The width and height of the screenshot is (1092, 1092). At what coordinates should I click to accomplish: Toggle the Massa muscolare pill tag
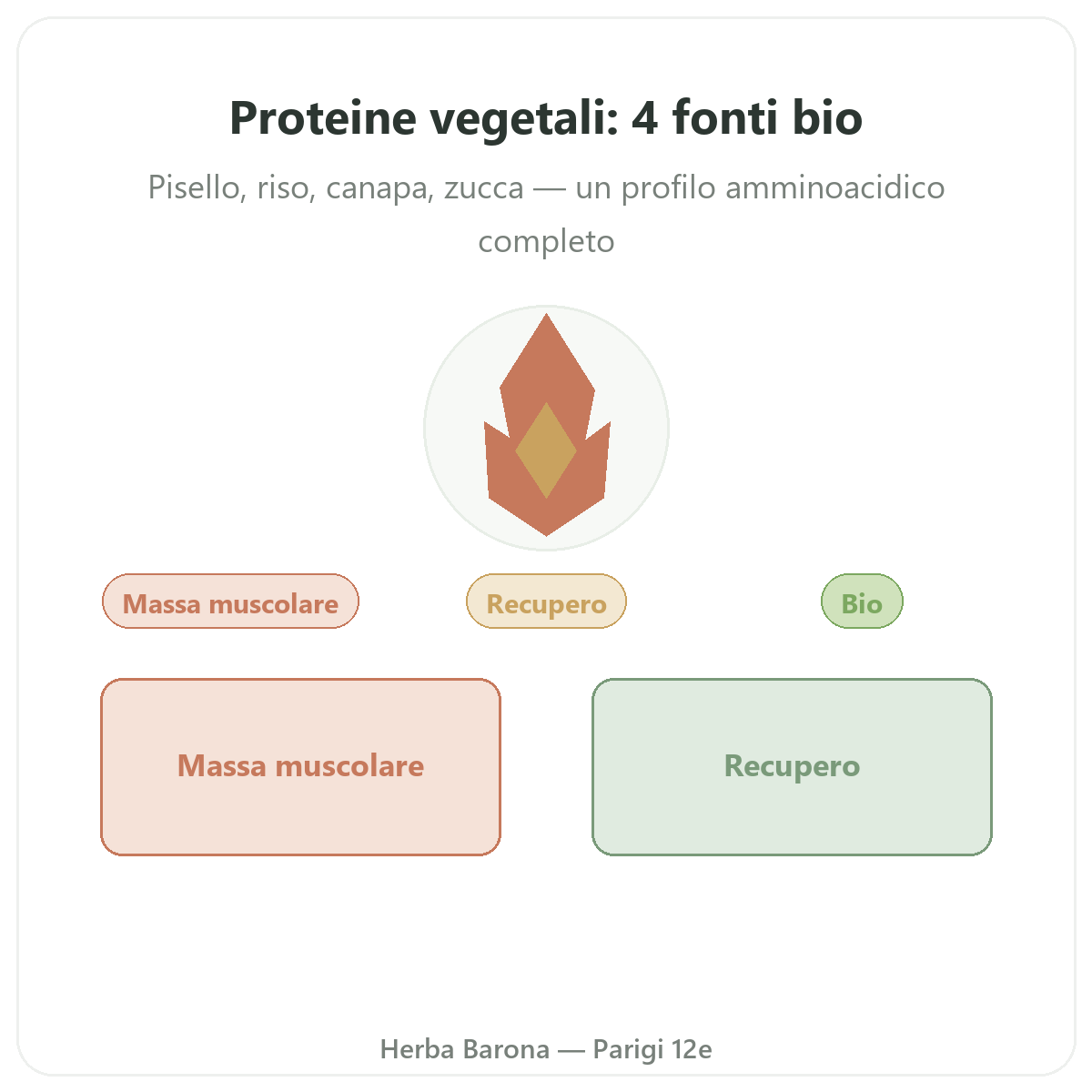coord(231,602)
